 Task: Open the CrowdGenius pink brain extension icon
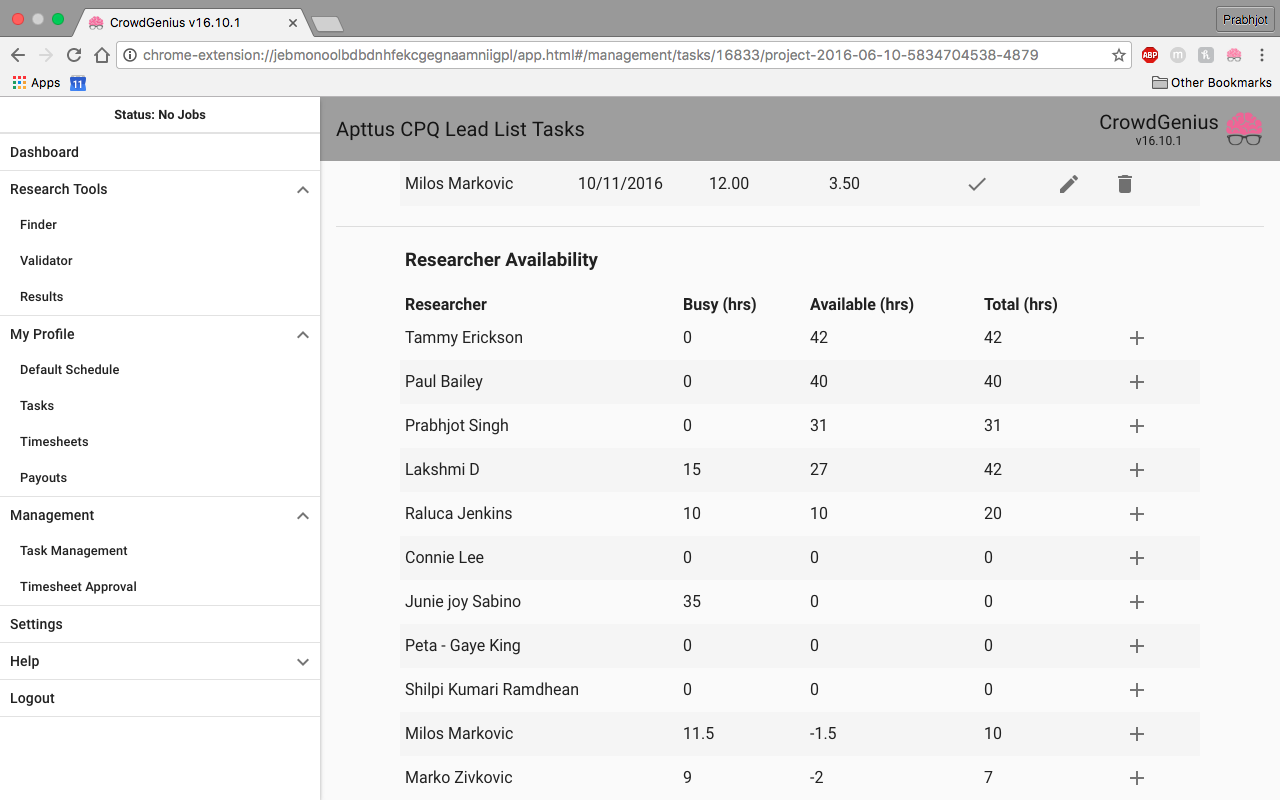(x=1234, y=55)
